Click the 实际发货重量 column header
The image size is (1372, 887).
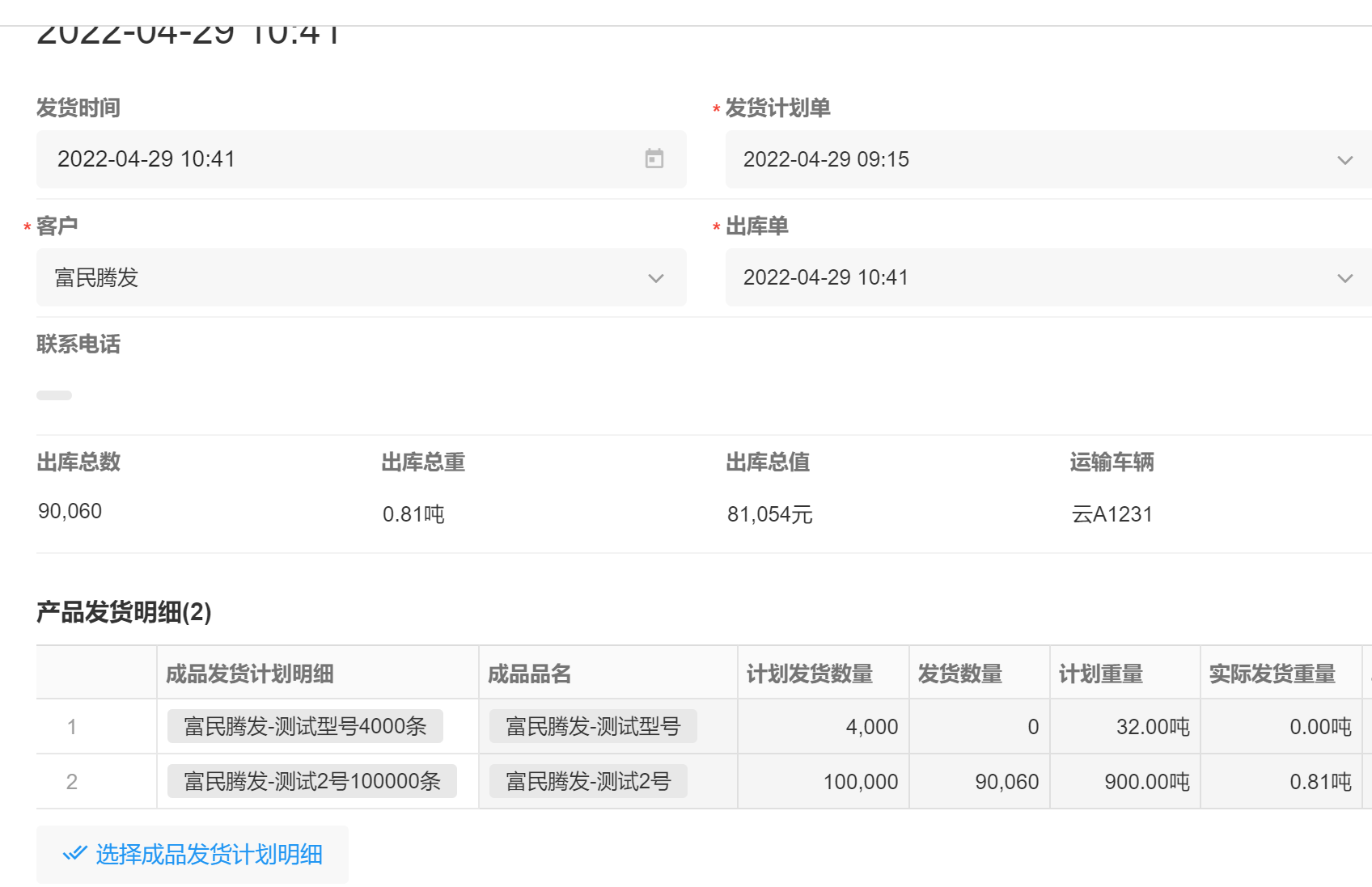tap(1272, 674)
